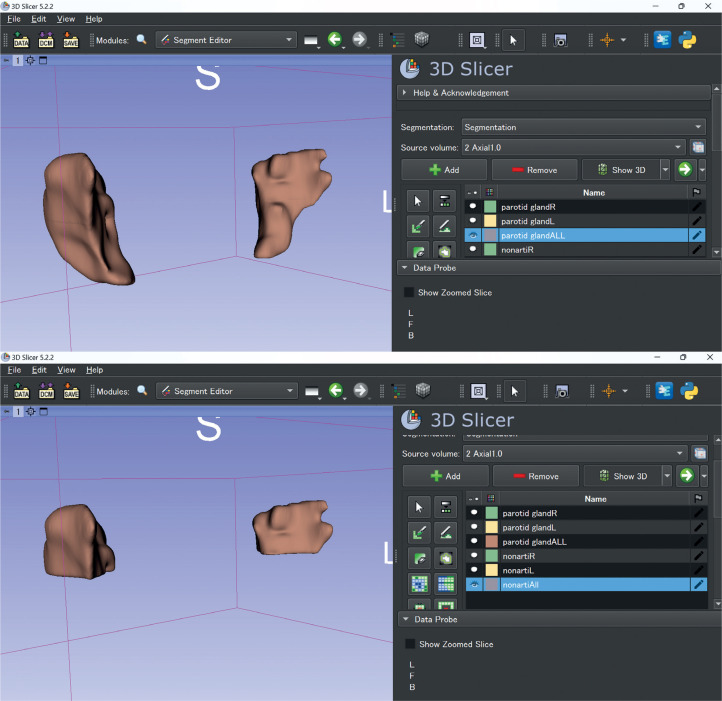Click the Remove button in upper window
Screen dimensions: 722x701
click(535, 170)
